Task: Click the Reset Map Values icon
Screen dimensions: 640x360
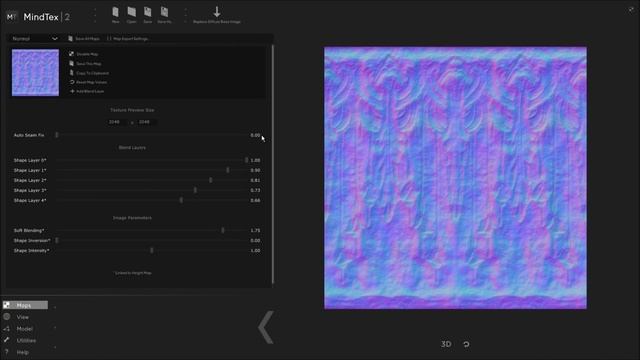Action: [x=72, y=82]
